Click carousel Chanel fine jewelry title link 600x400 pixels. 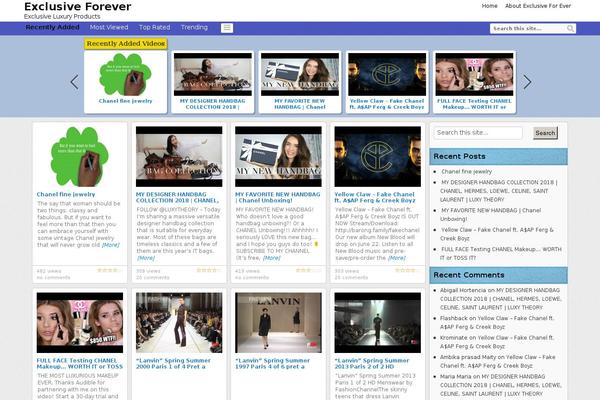126,101
